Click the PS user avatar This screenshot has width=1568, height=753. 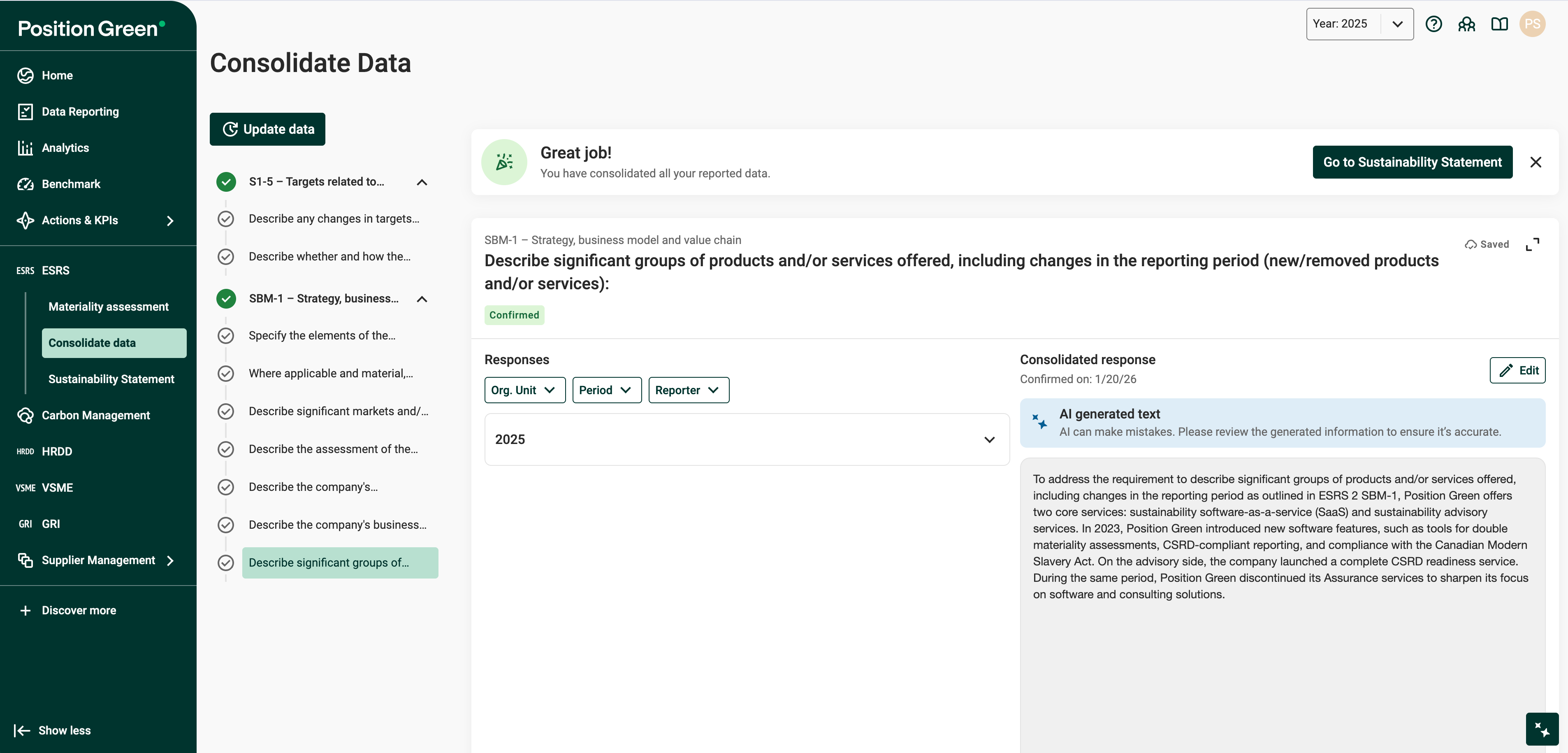[x=1532, y=24]
